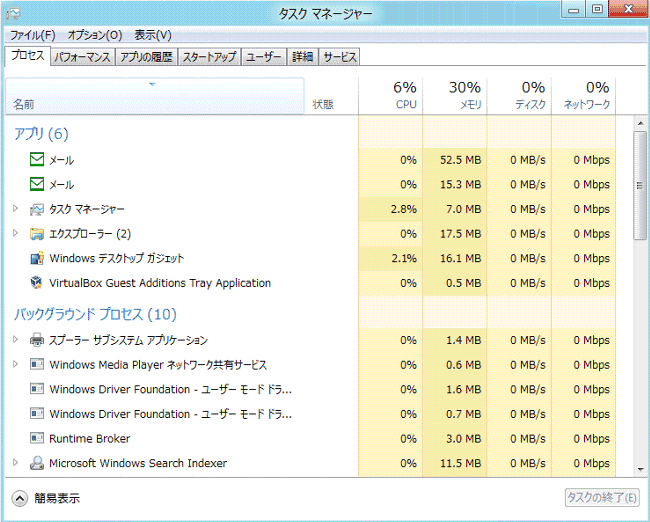The image size is (650, 522).
Task: Switch to the サービス tab
Action: (x=340, y=57)
